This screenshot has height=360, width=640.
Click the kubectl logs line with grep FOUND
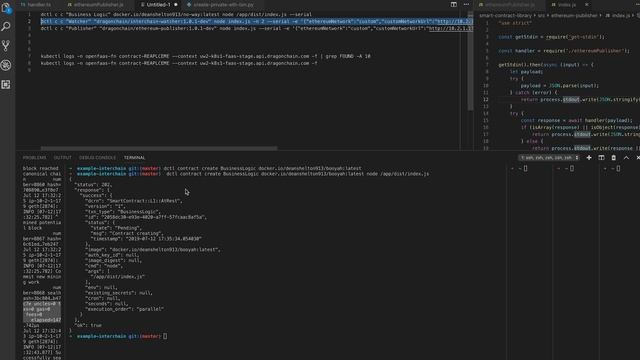(x=205, y=56)
